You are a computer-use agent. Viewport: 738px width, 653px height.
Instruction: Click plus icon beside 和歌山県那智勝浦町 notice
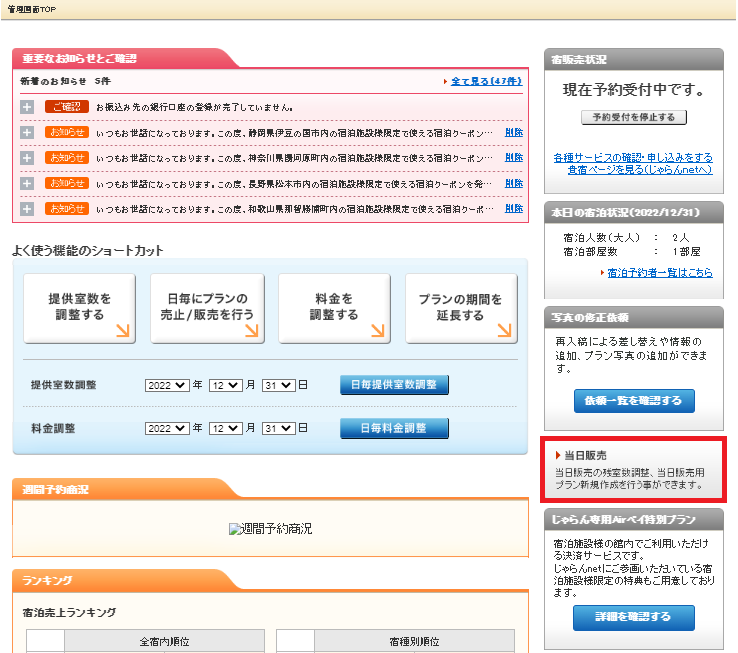pos(27,209)
